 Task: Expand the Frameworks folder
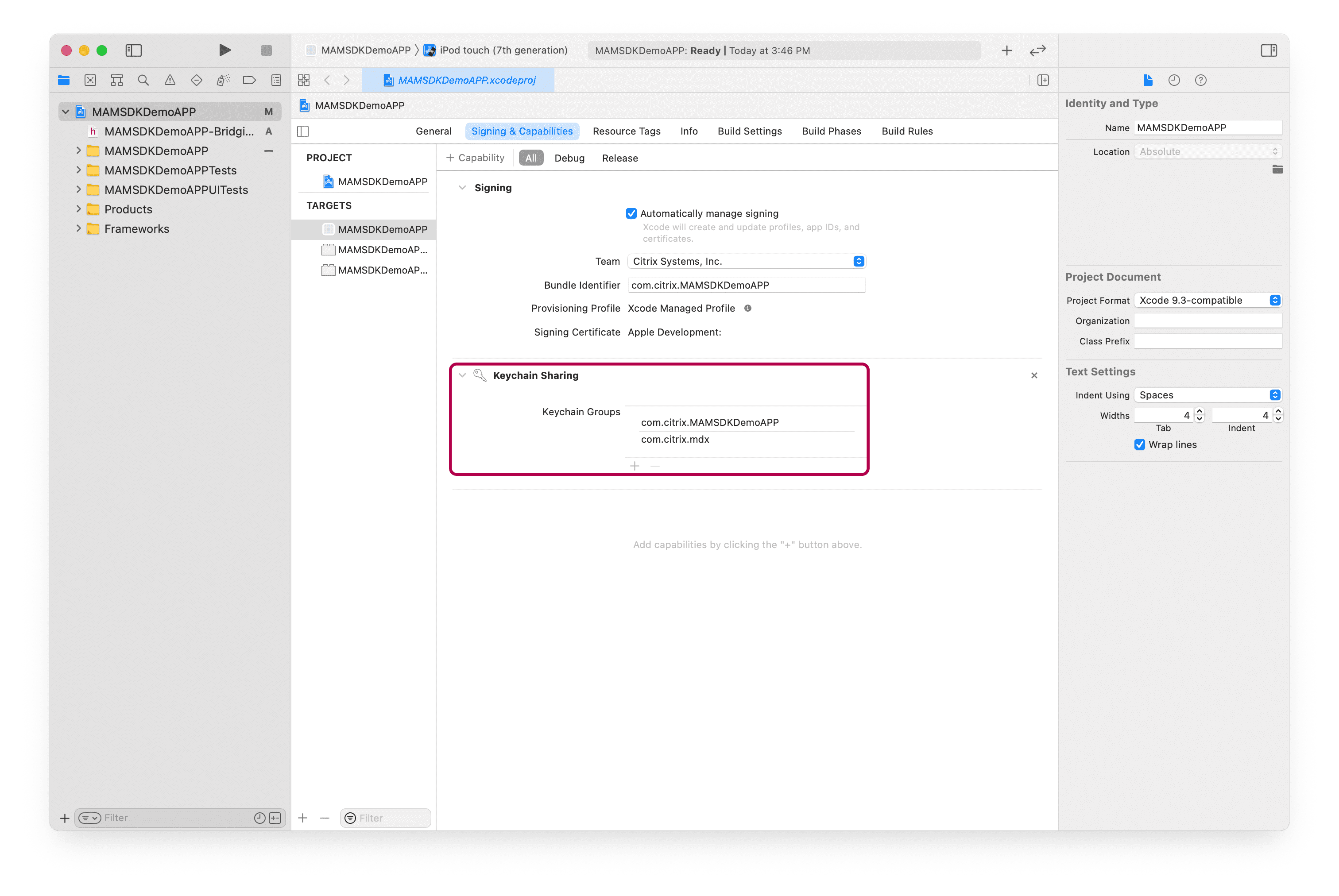pos(78,228)
